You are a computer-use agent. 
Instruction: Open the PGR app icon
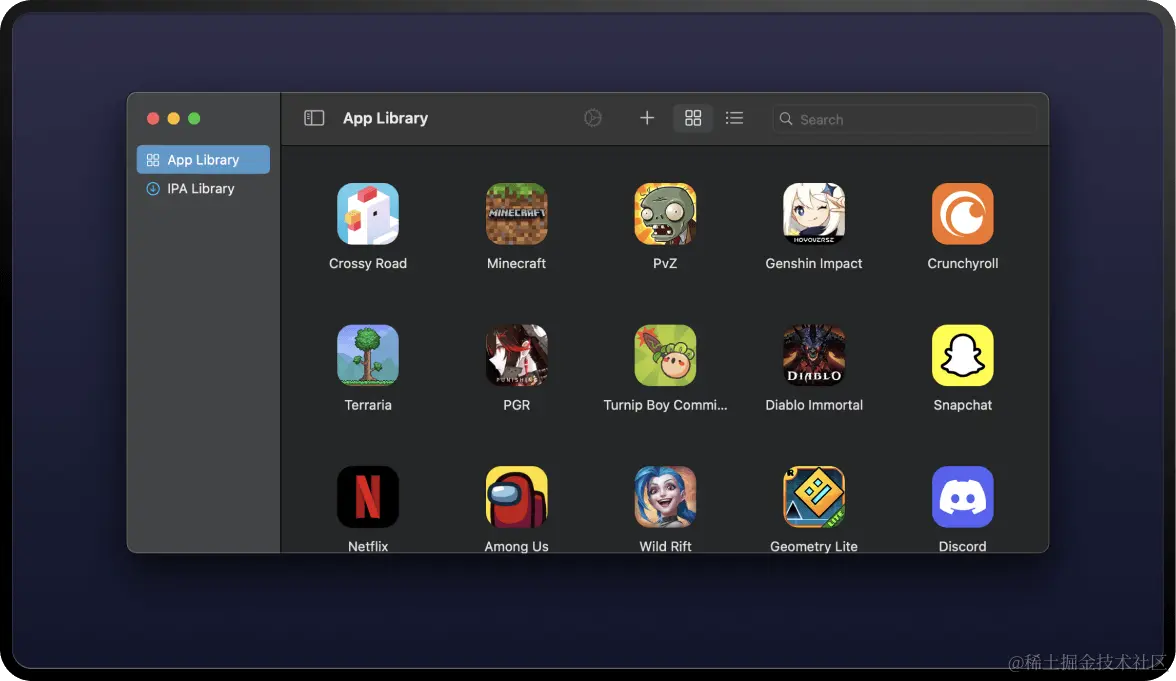pyautogui.click(x=516, y=355)
